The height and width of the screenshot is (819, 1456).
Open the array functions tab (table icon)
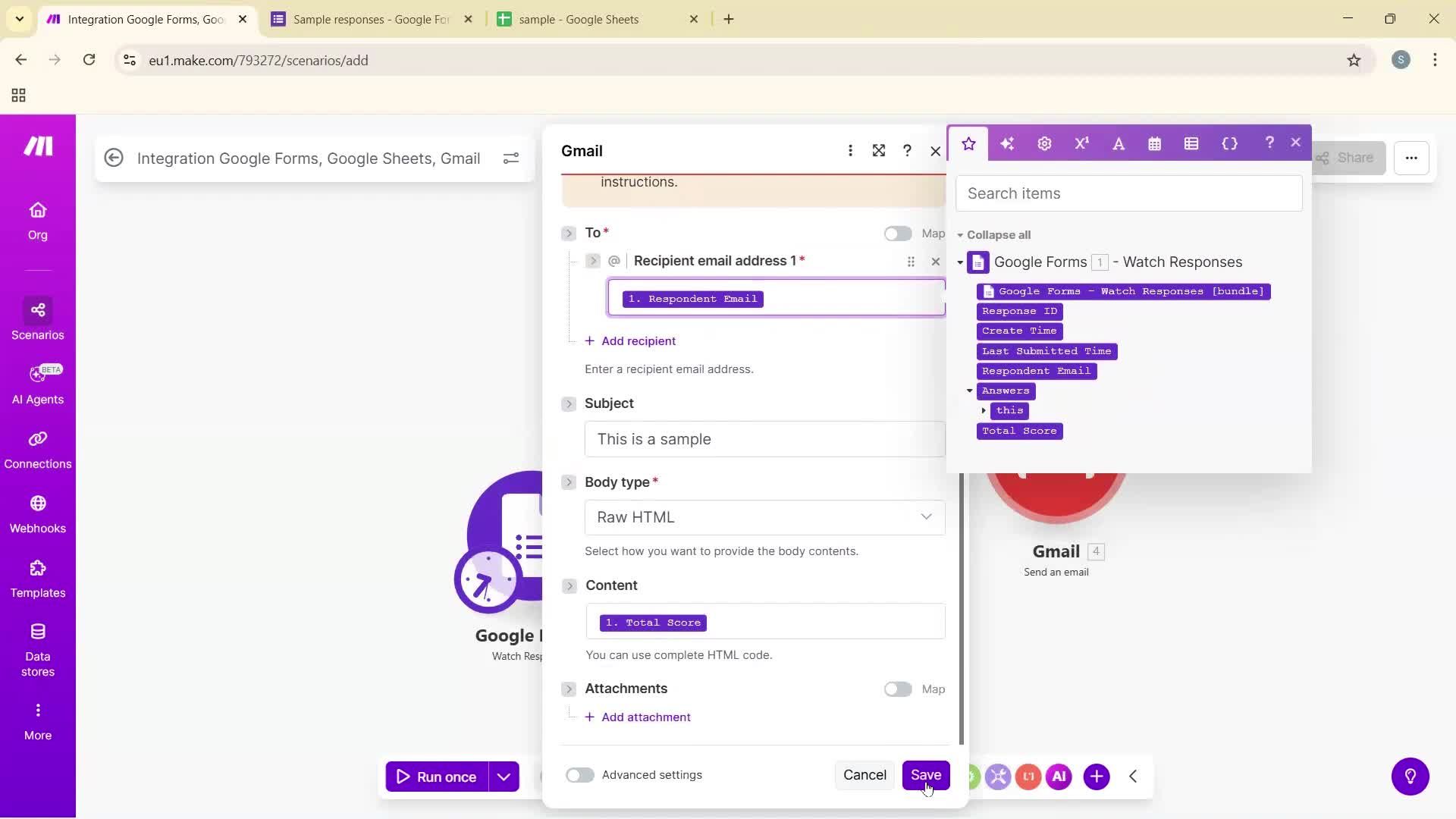(x=1191, y=143)
